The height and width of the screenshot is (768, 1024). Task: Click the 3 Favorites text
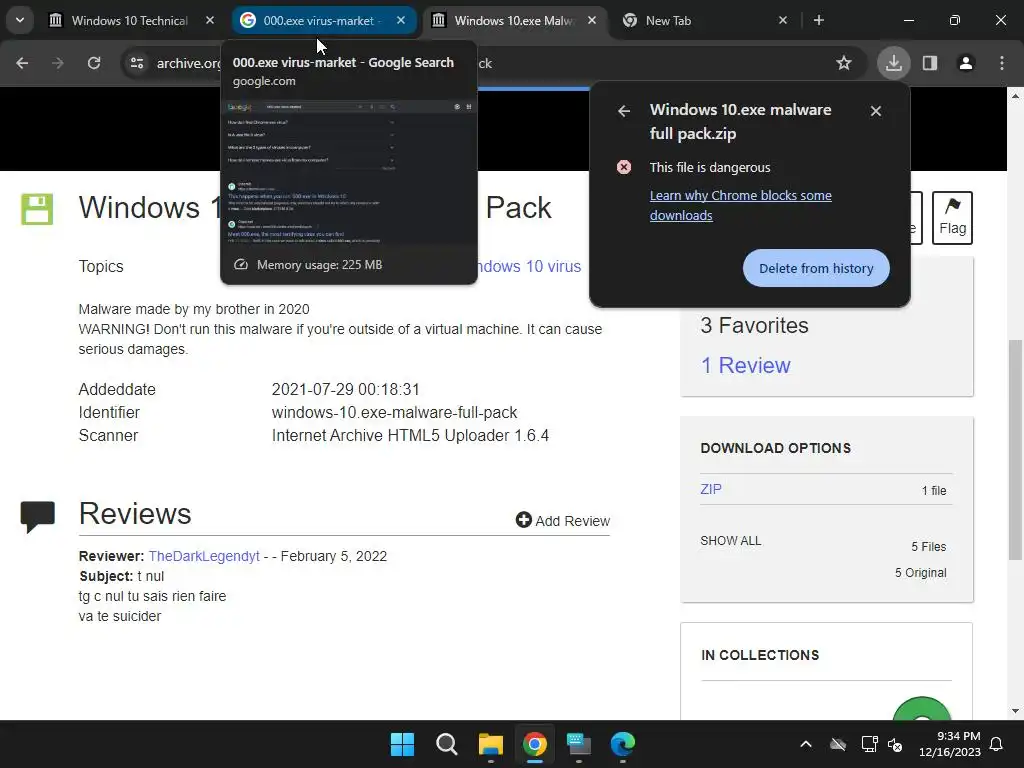(x=754, y=325)
